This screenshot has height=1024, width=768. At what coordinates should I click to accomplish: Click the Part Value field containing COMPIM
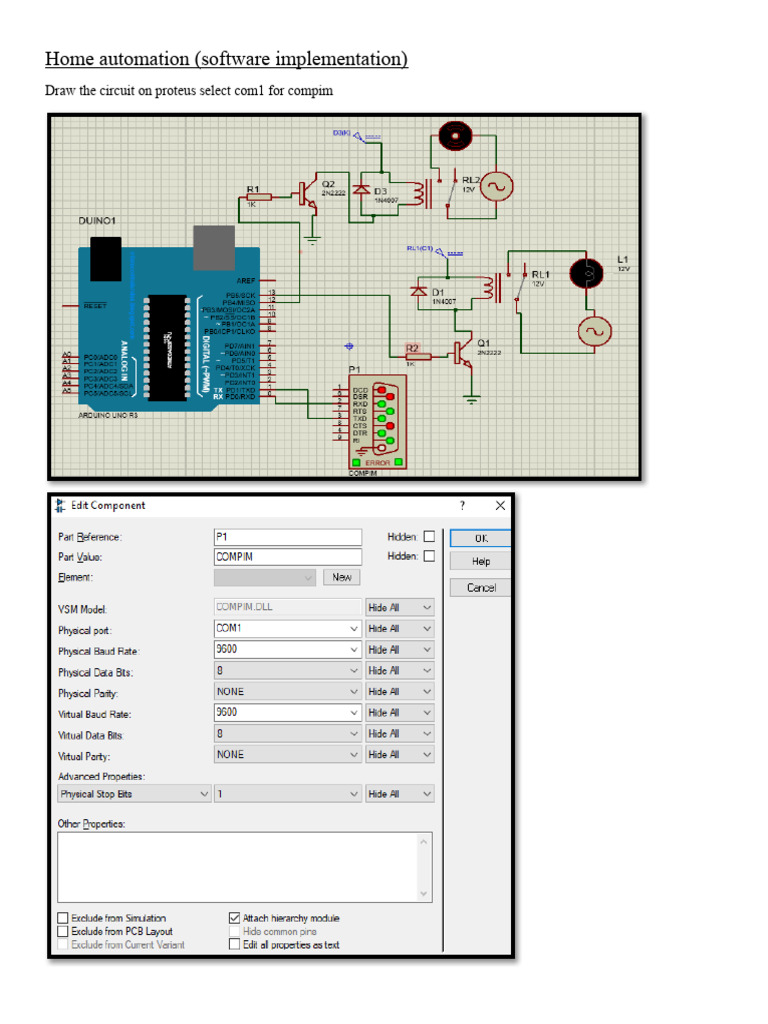(287, 556)
